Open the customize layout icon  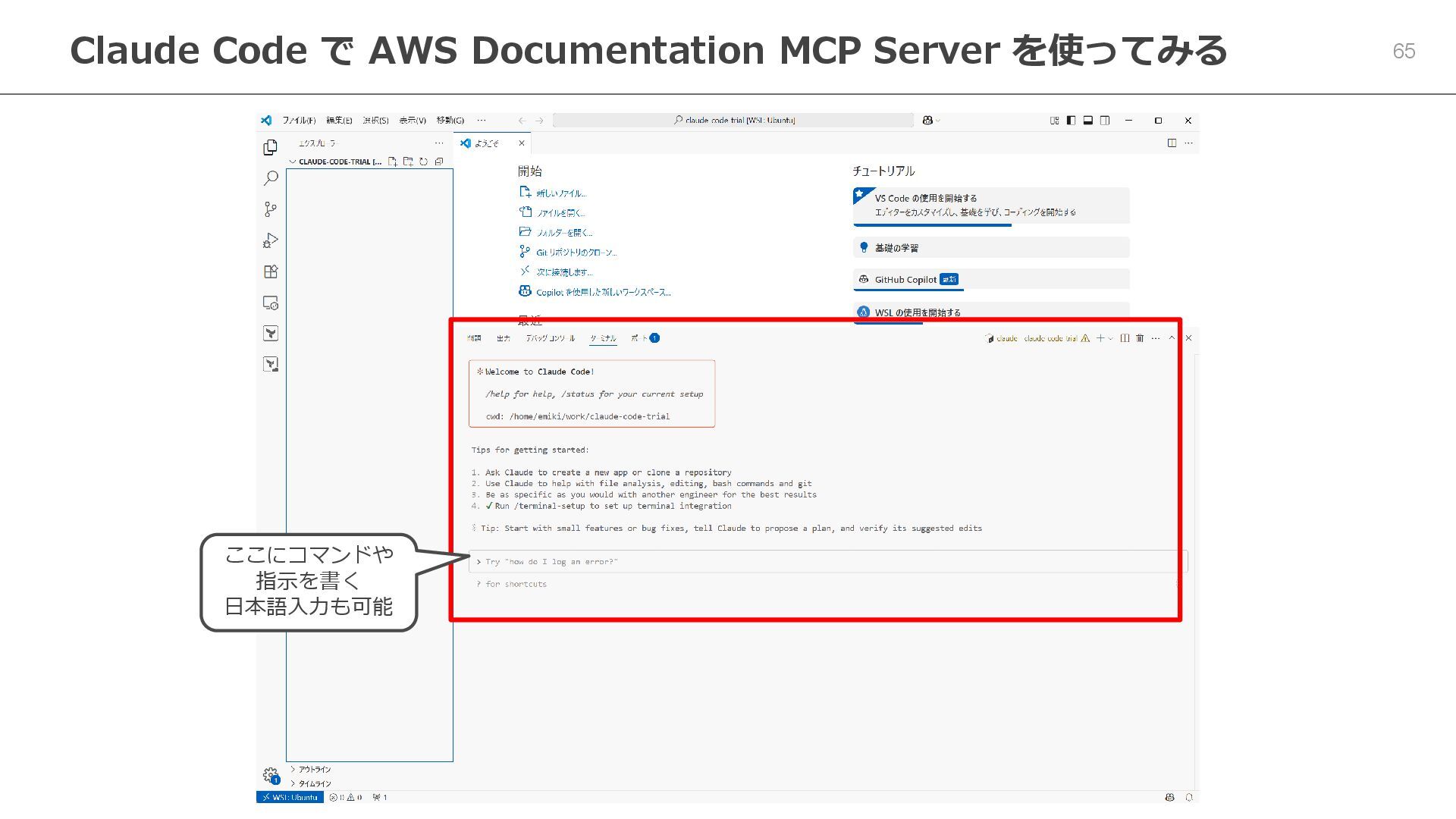[x=1054, y=120]
